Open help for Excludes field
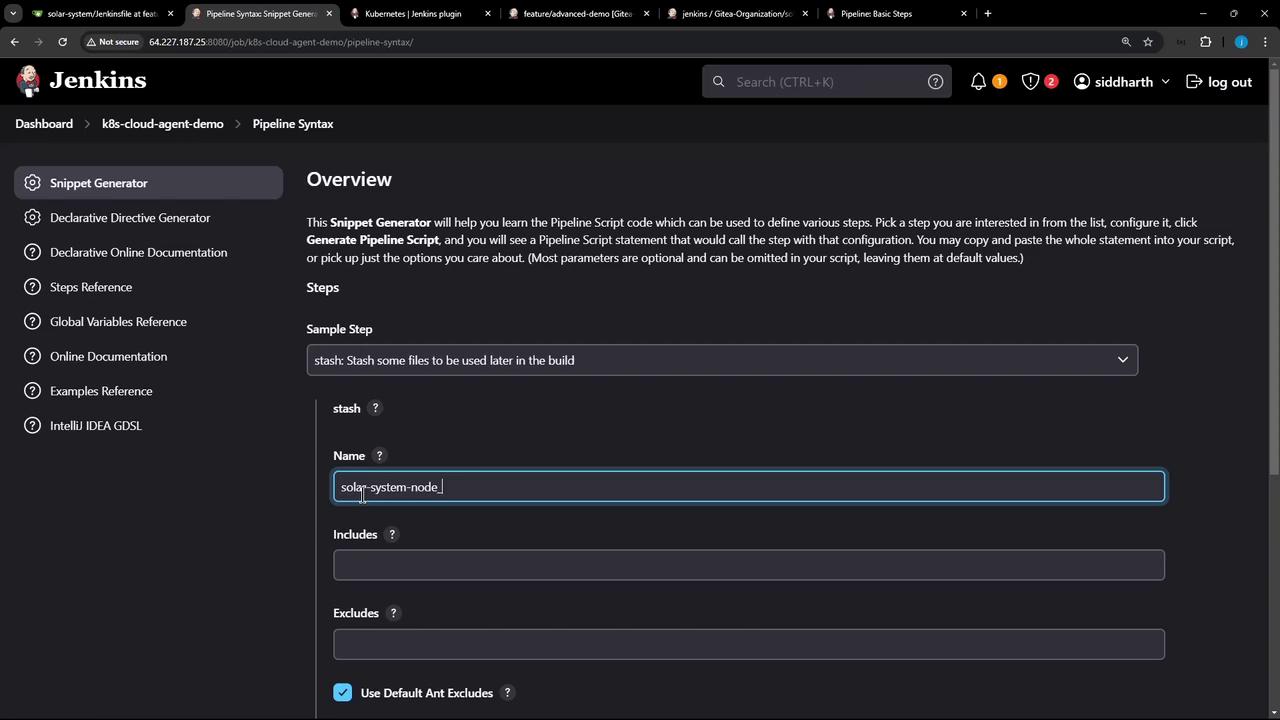Screen dimensions: 1280x720 coord(393,613)
